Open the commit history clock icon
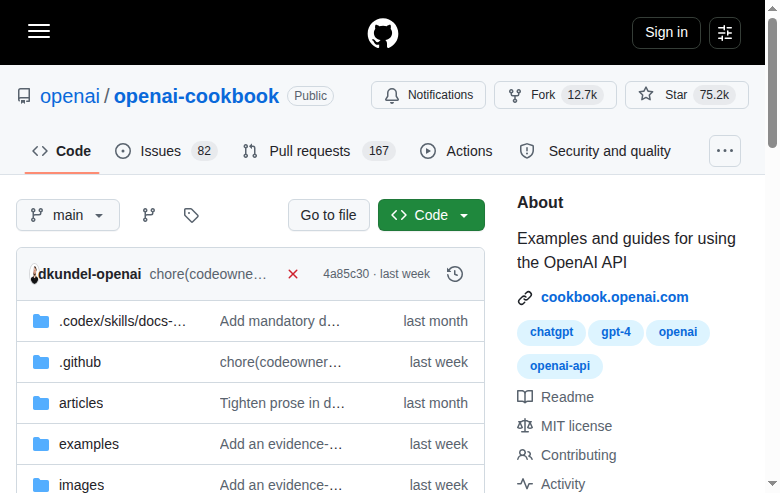This screenshot has height=493, width=780. click(x=455, y=274)
